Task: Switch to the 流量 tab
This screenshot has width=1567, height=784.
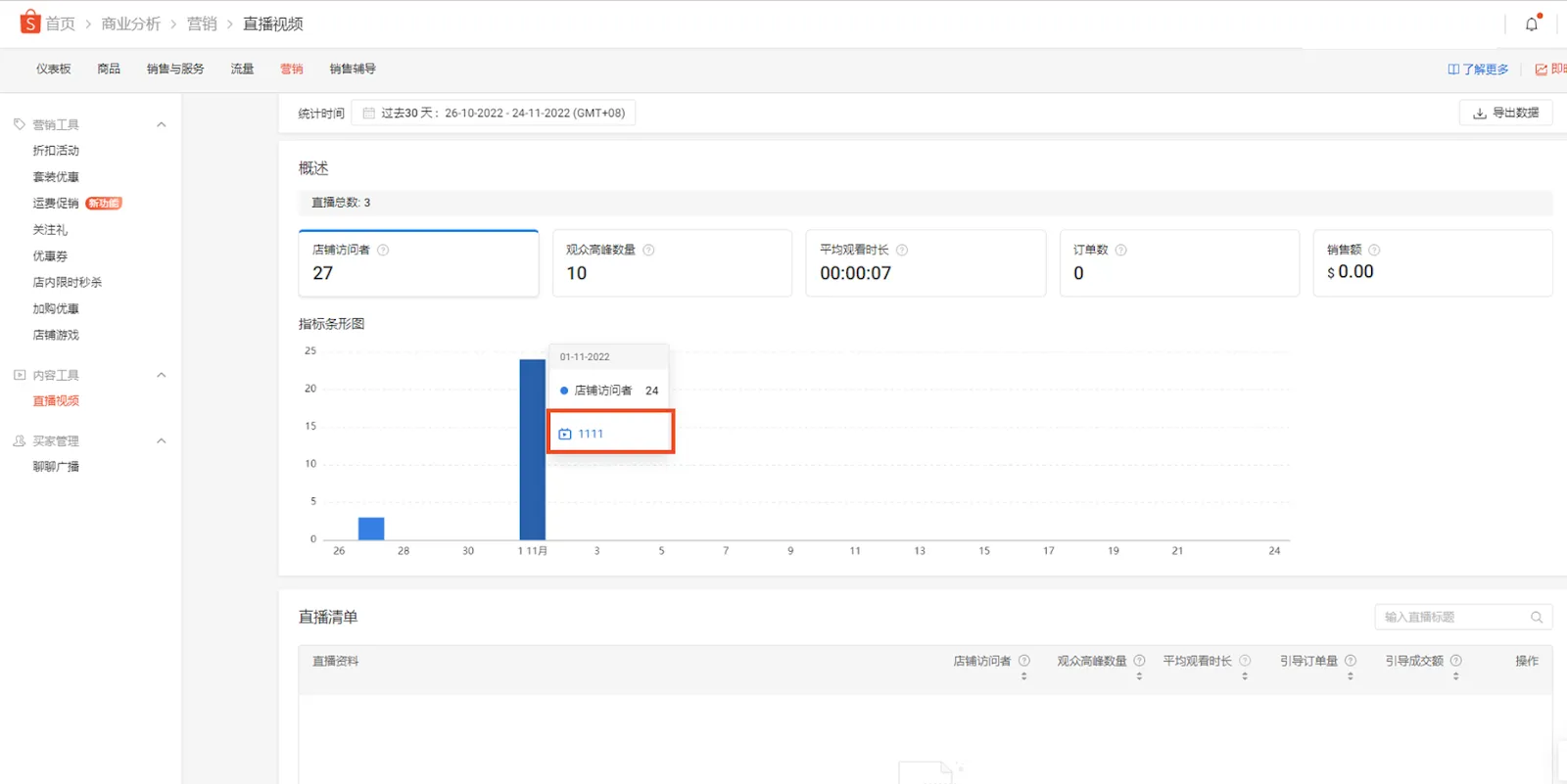Action: [x=242, y=69]
